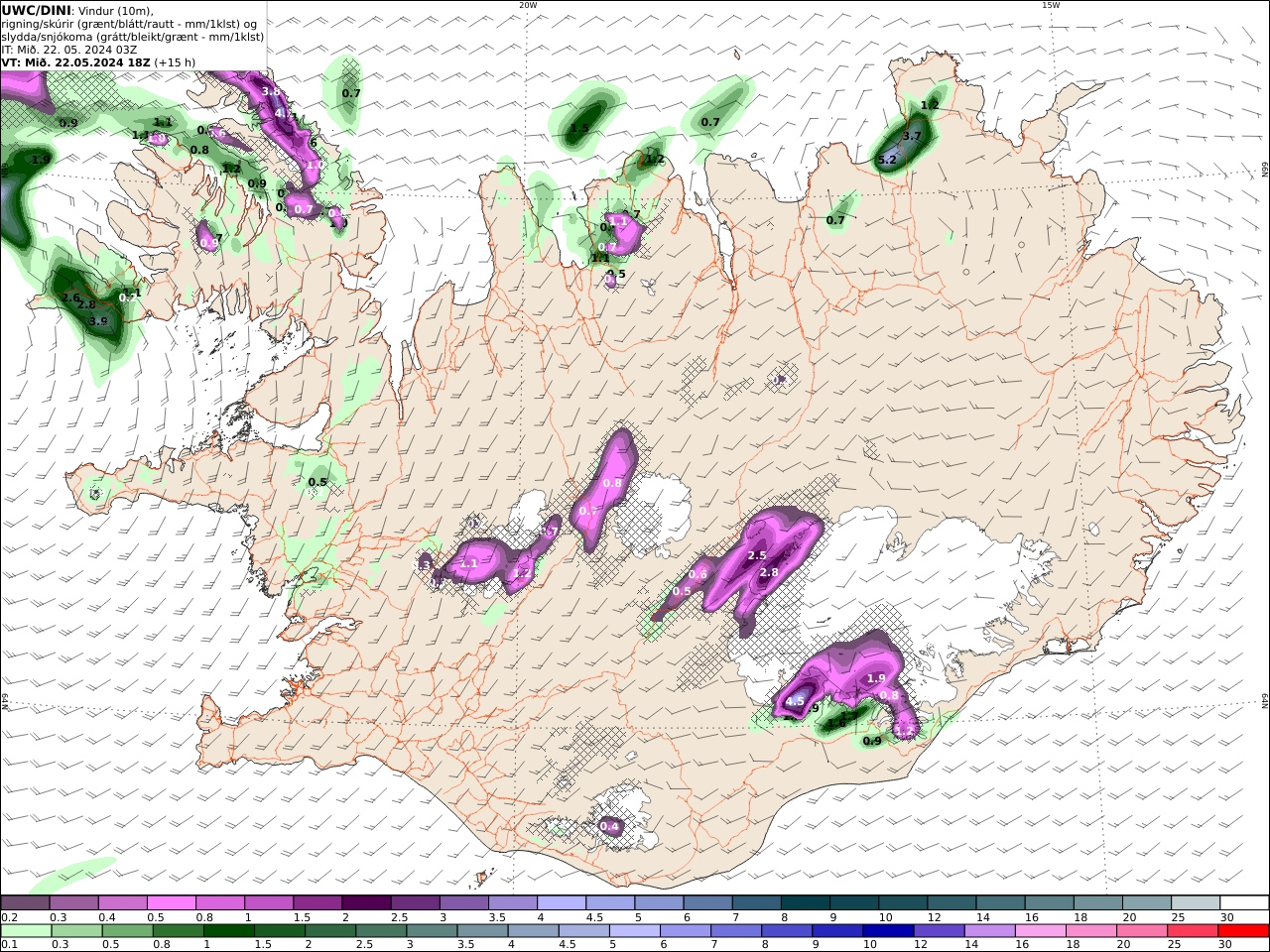The image size is (1270, 952).
Task: Select the pale green 0.1 rain scale swatch
Action: (26, 931)
